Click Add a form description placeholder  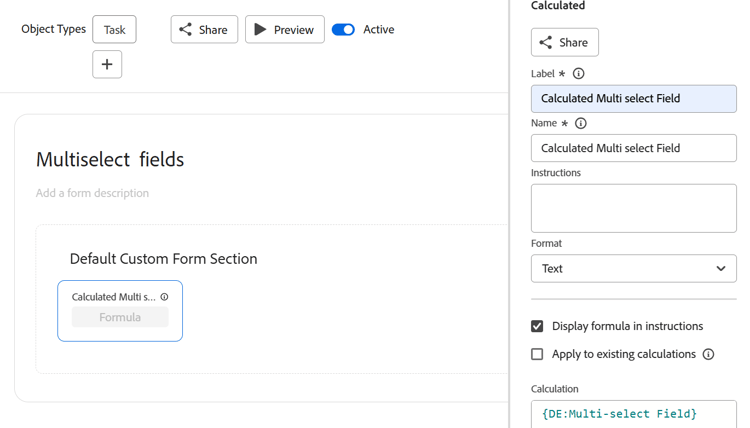click(x=92, y=193)
